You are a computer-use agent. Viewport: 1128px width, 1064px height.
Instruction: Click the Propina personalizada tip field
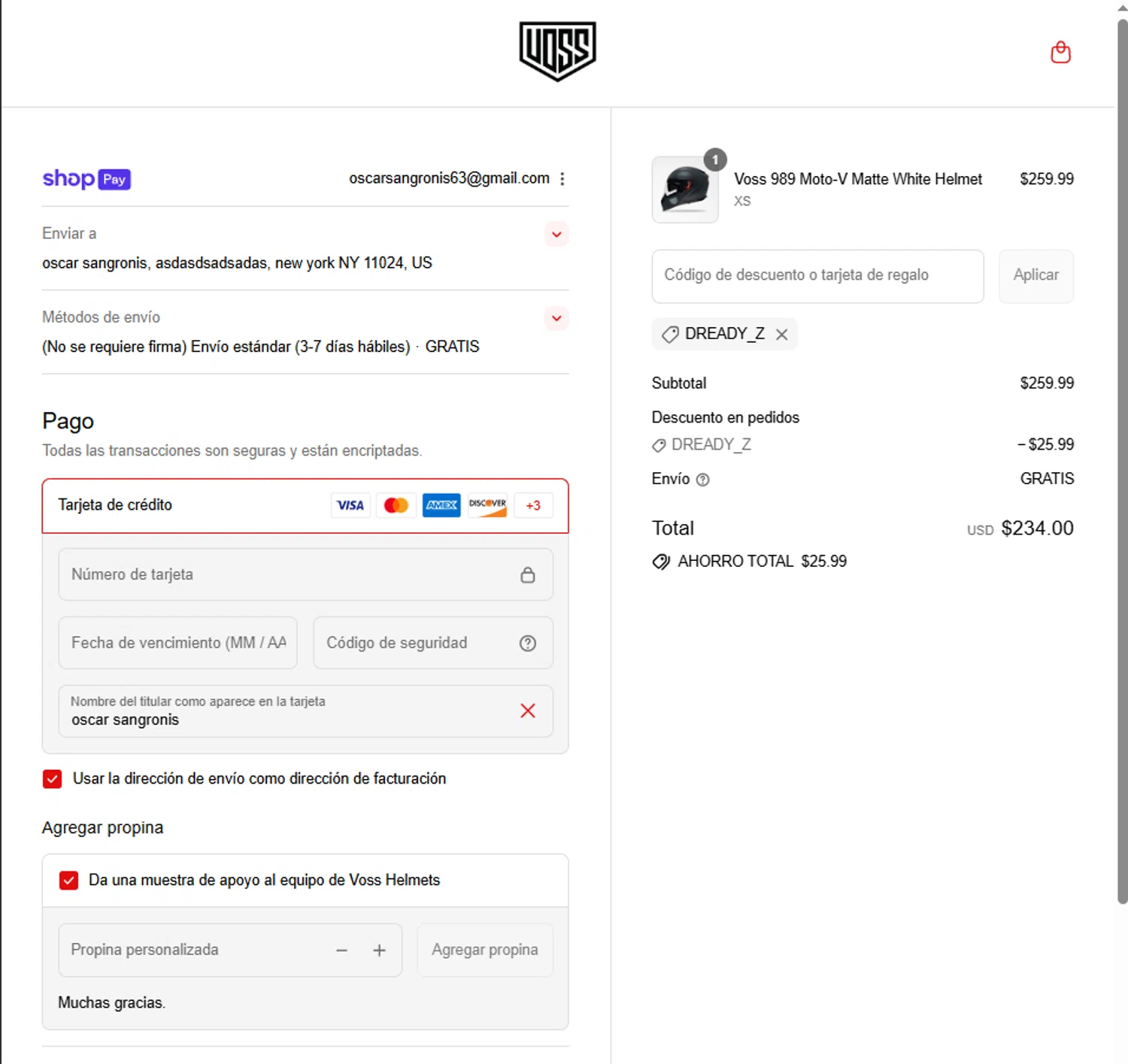230,950
